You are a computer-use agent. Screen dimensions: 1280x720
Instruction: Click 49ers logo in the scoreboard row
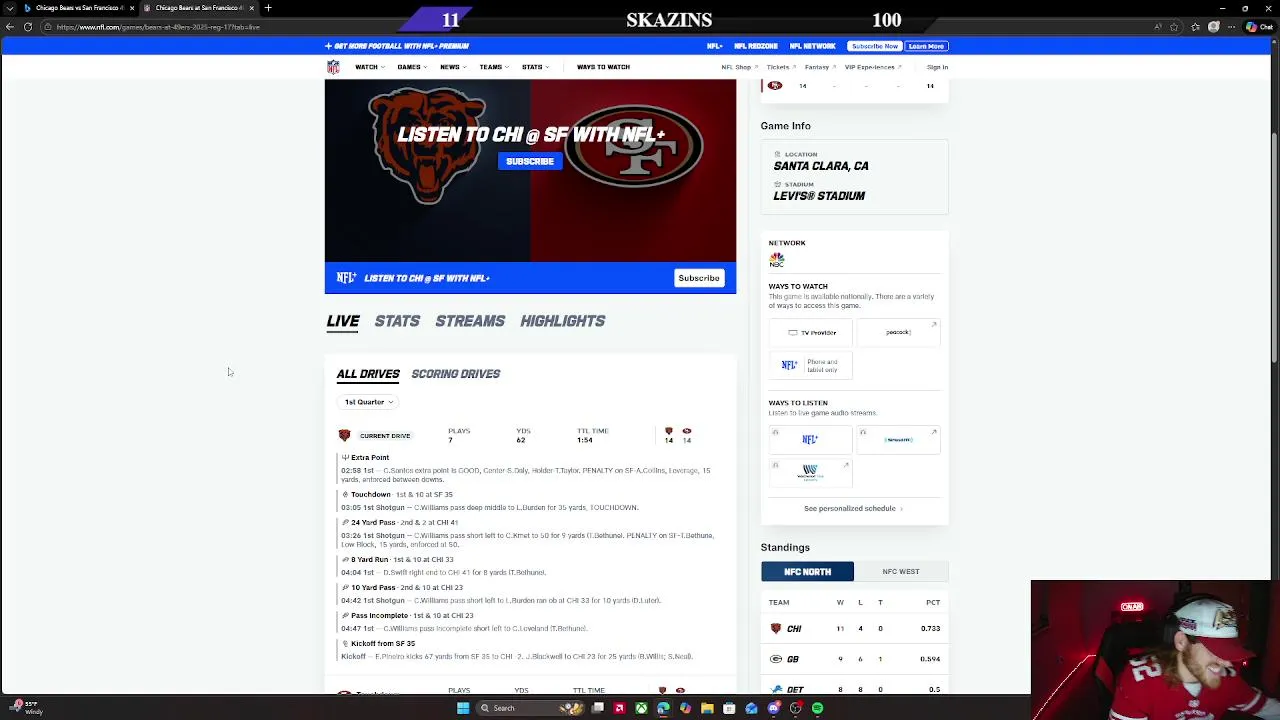[775, 86]
